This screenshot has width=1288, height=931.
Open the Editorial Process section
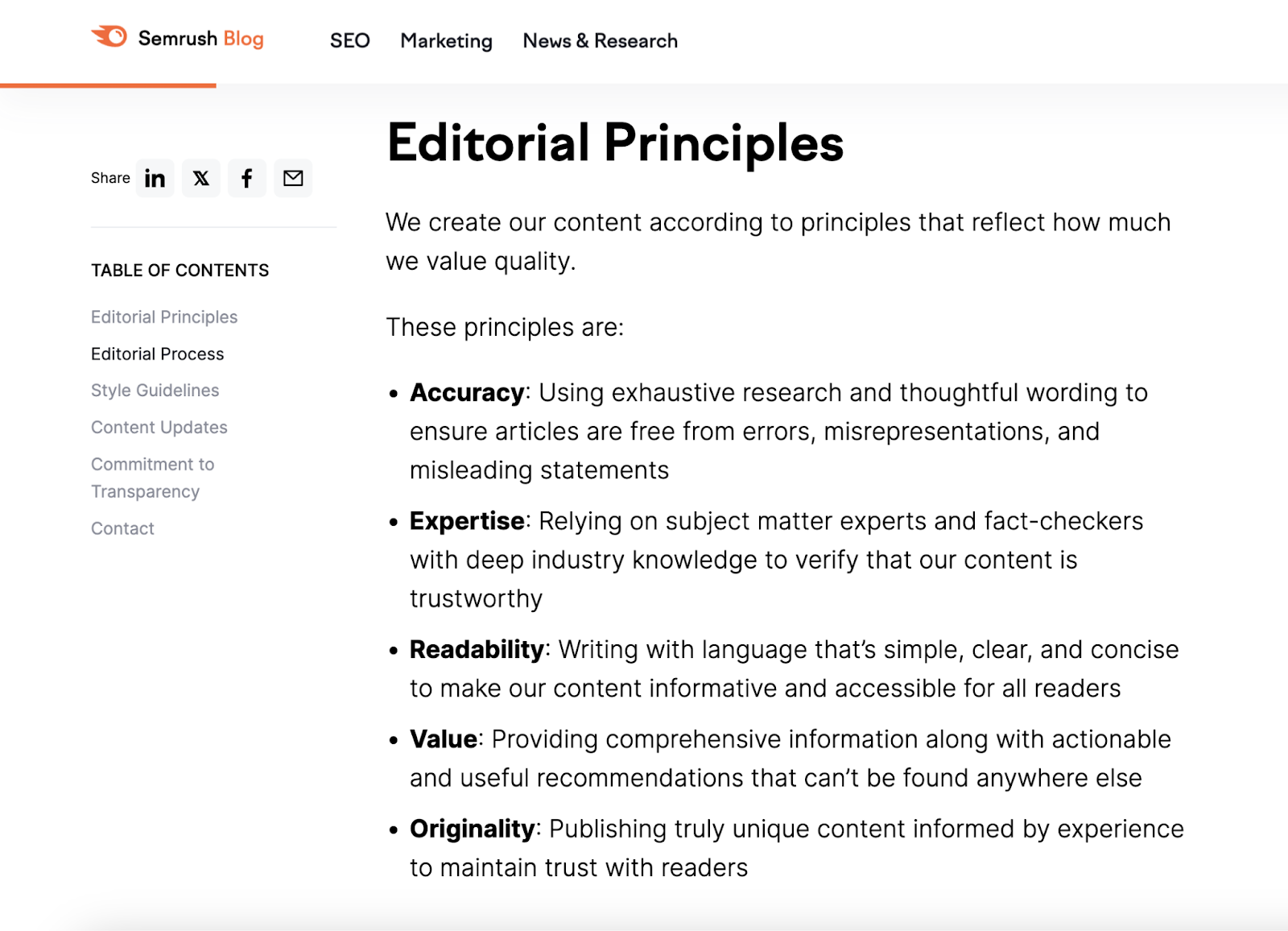[x=157, y=354]
